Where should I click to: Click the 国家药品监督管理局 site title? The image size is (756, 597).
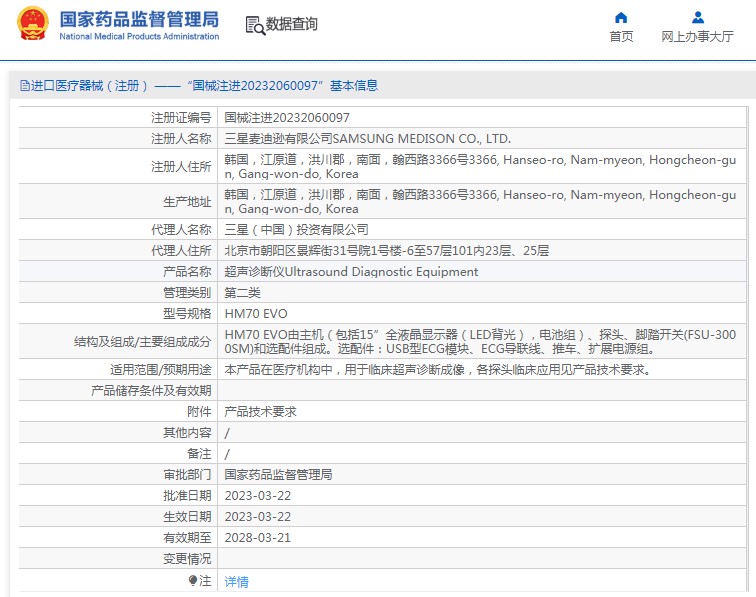[x=139, y=18]
